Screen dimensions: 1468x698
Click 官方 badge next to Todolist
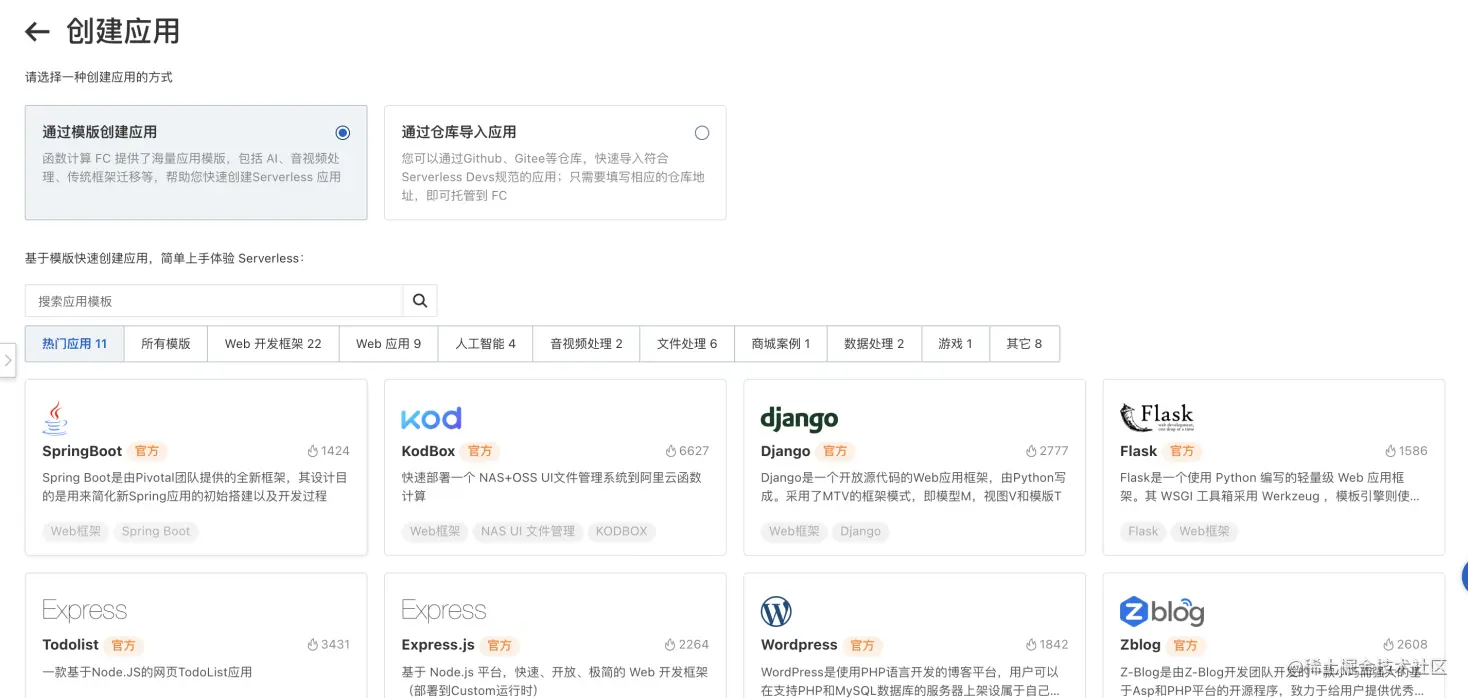click(123, 645)
